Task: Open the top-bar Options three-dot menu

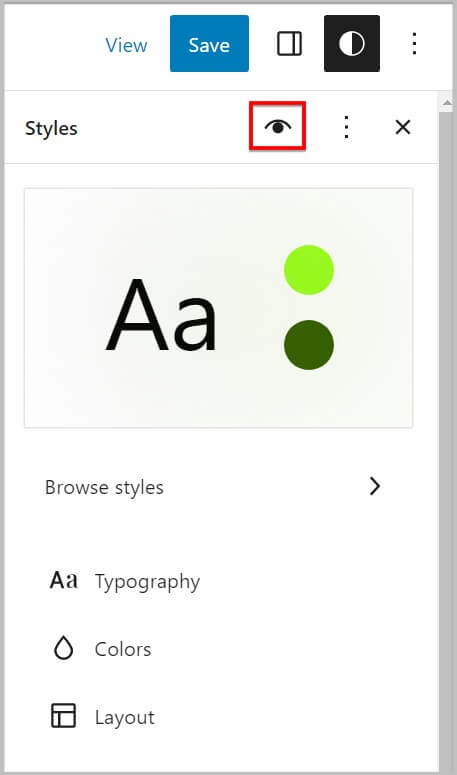Action: (x=415, y=44)
